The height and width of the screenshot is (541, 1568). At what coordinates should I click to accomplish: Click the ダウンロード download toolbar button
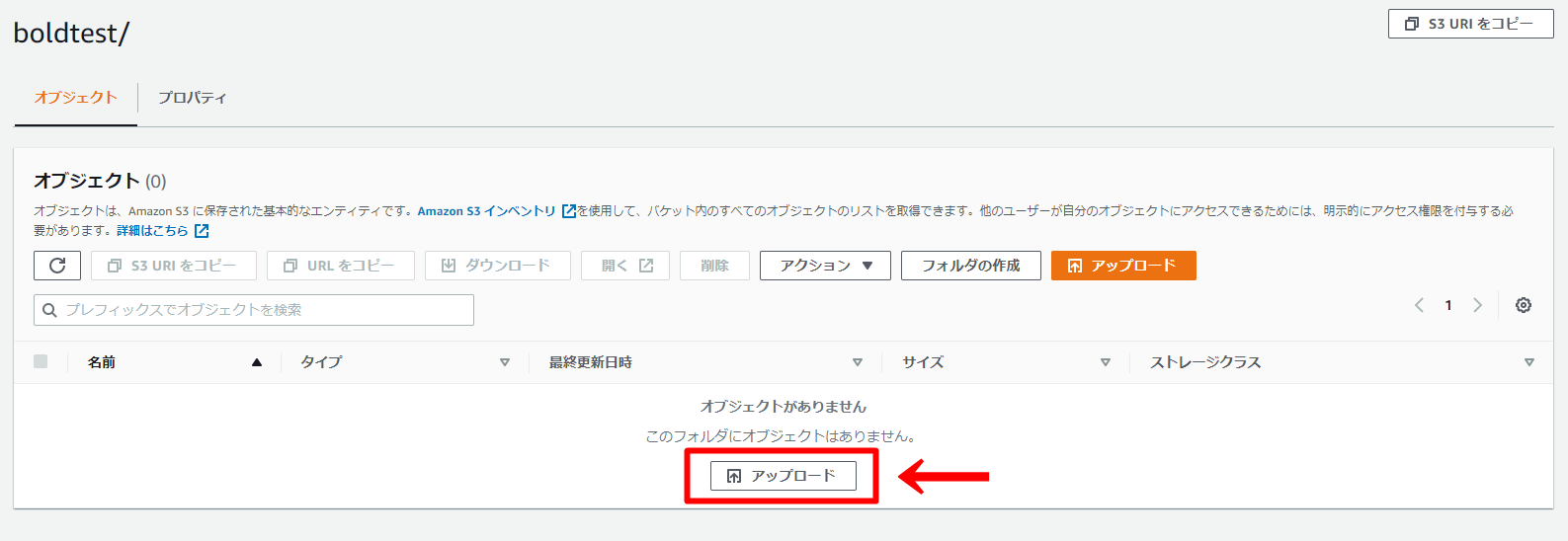coord(497,266)
